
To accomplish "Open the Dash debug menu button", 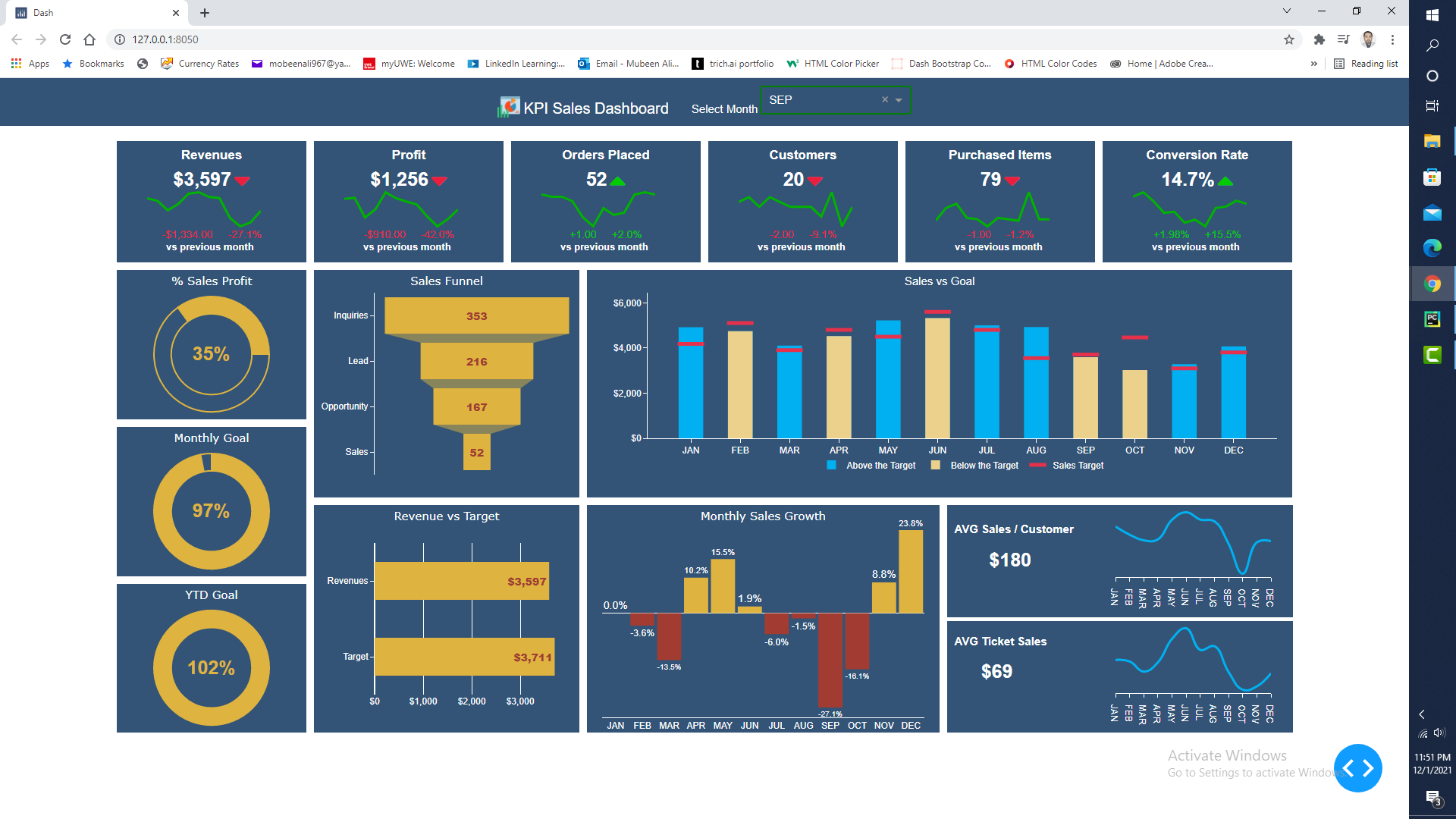I will coord(1357,768).
